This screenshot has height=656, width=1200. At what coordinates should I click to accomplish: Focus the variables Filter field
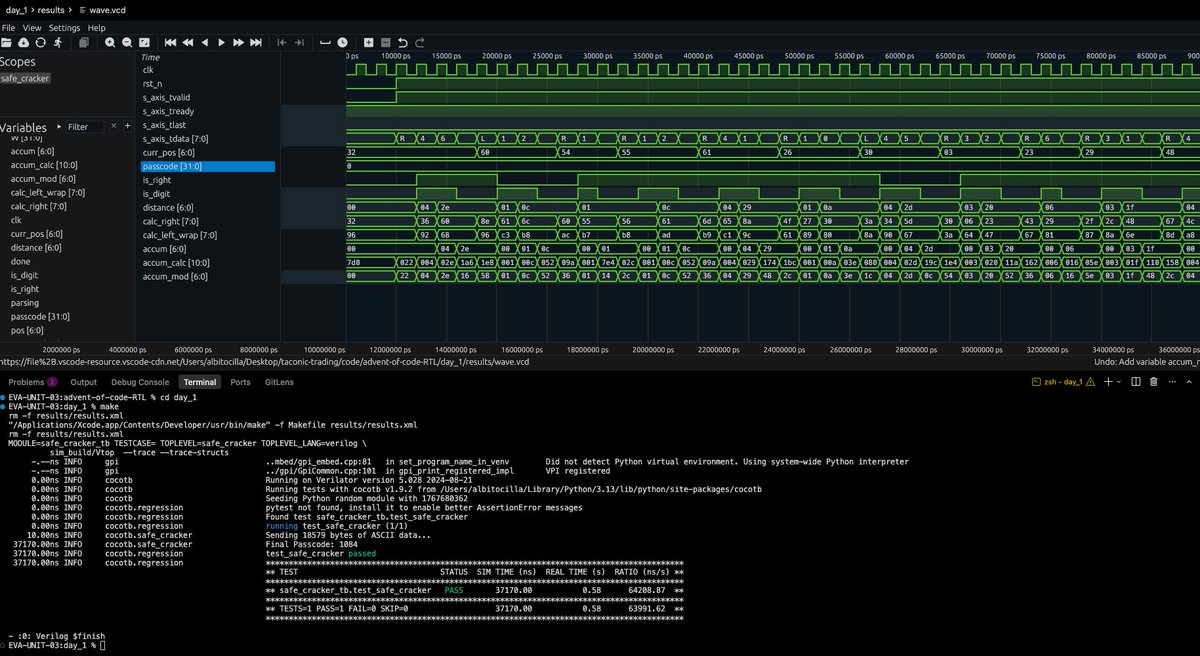coord(85,127)
